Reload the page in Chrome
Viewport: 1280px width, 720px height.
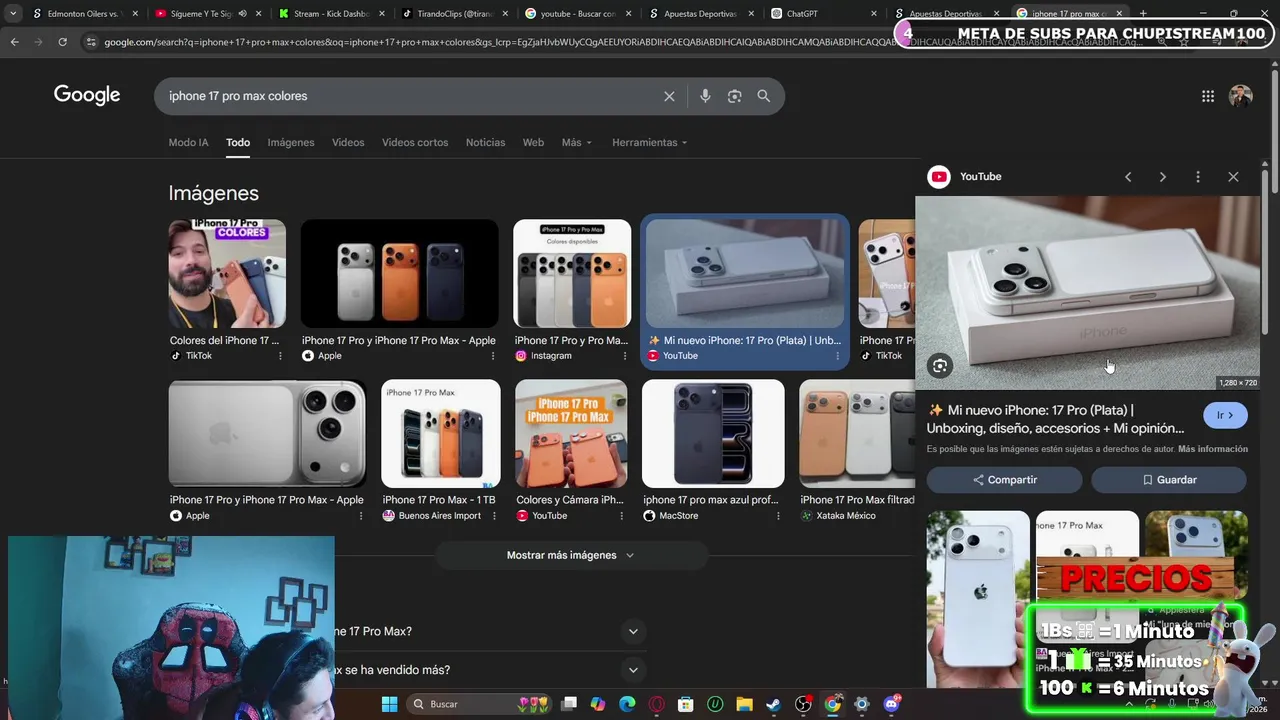pyautogui.click(x=62, y=42)
